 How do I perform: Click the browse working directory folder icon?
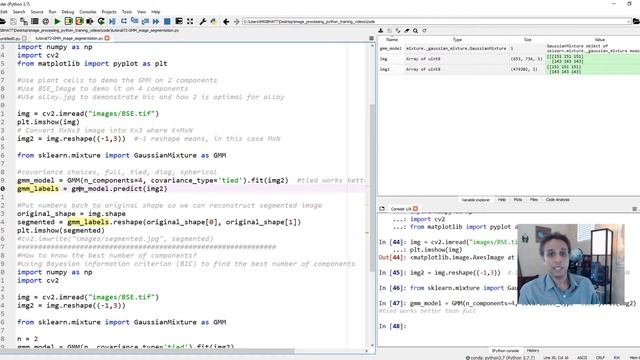pyautogui.click(x=636, y=21)
